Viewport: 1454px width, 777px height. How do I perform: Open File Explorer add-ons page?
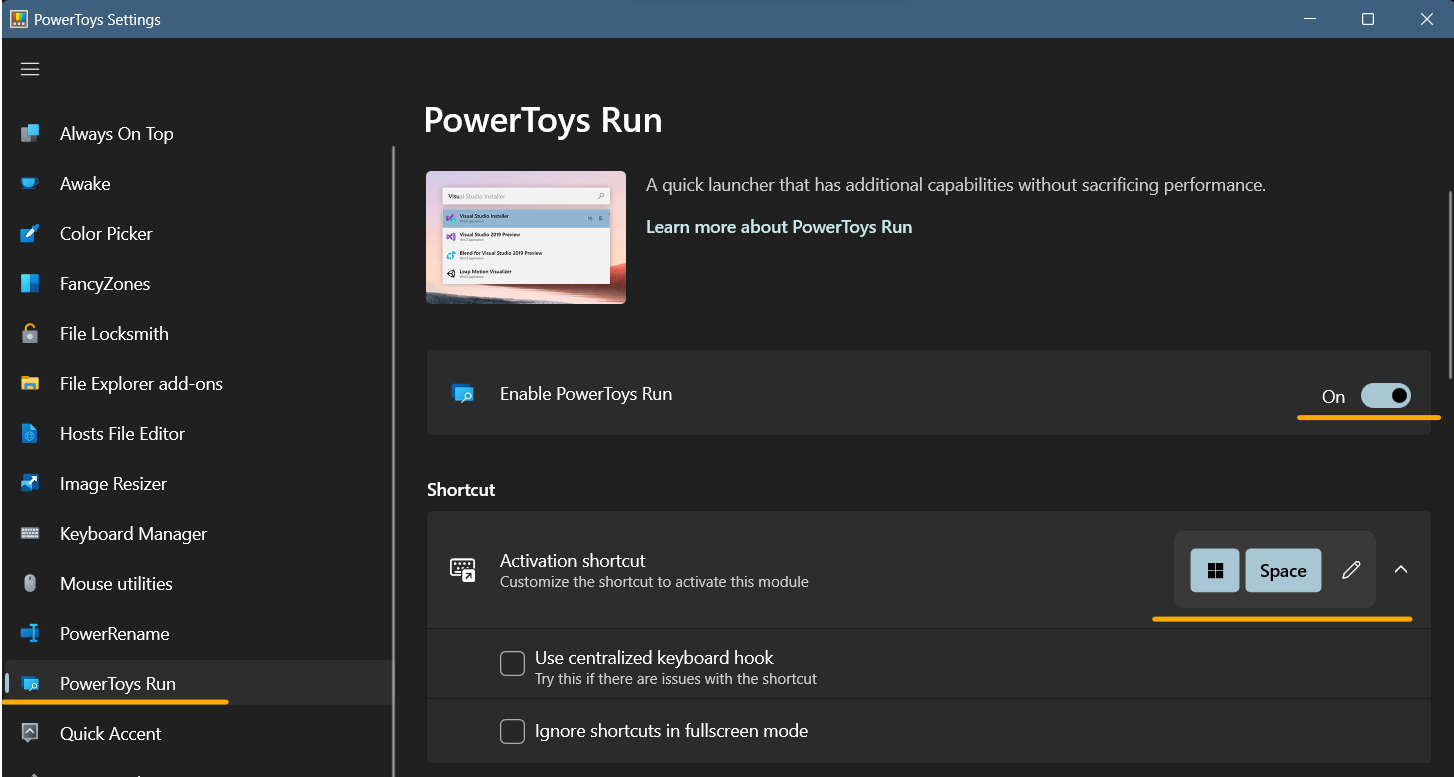click(141, 383)
